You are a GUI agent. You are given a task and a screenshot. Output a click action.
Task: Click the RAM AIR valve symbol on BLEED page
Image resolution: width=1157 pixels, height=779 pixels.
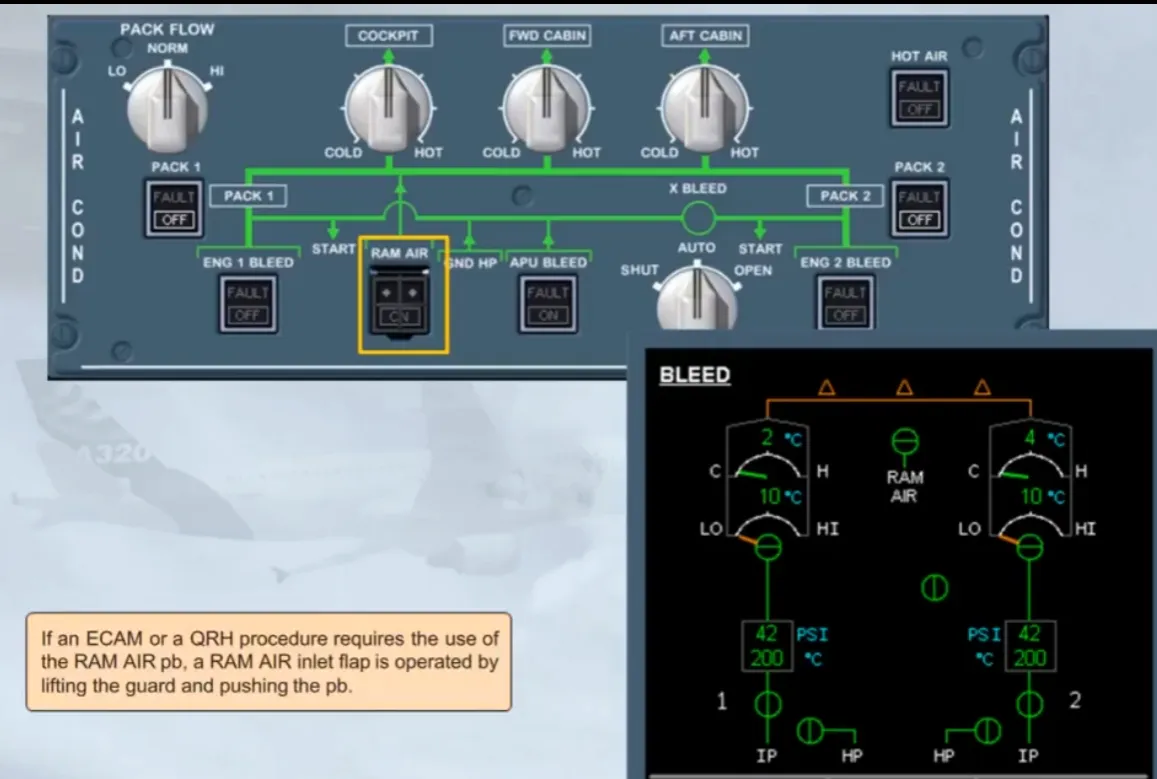coord(905,442)
